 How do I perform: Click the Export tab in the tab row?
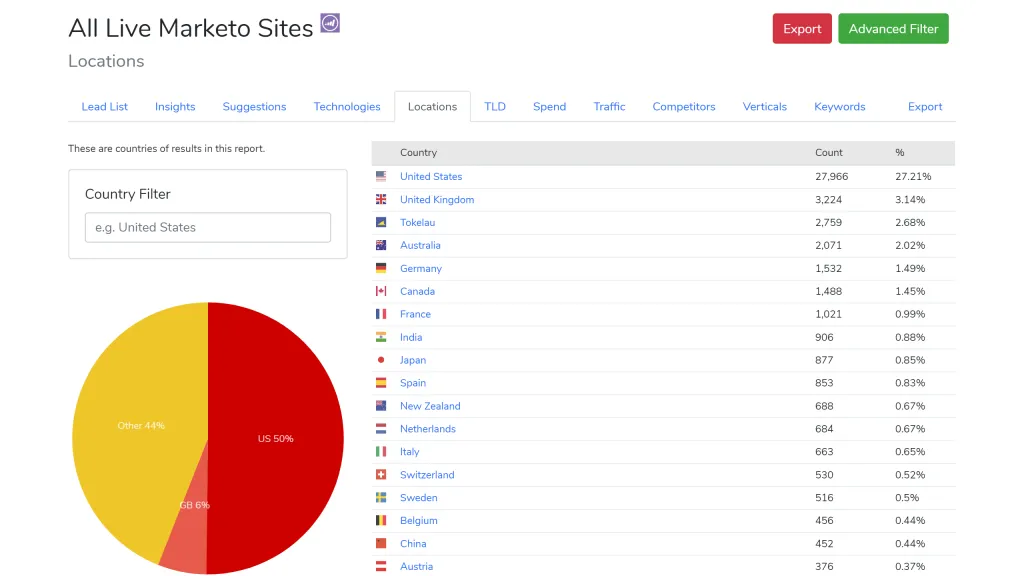pyautogui.click(x=925, y=106)
